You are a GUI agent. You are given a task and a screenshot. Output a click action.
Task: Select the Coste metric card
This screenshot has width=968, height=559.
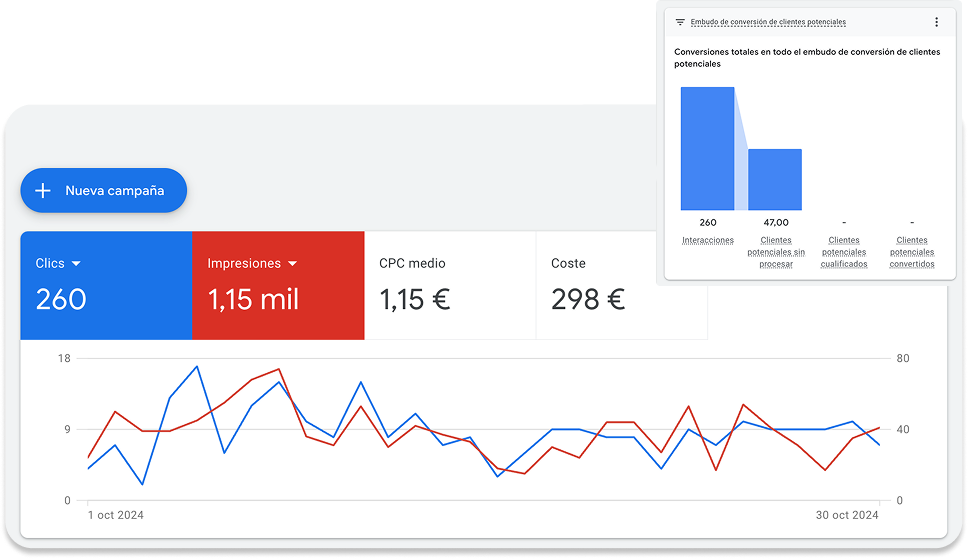tap(621, 285)
